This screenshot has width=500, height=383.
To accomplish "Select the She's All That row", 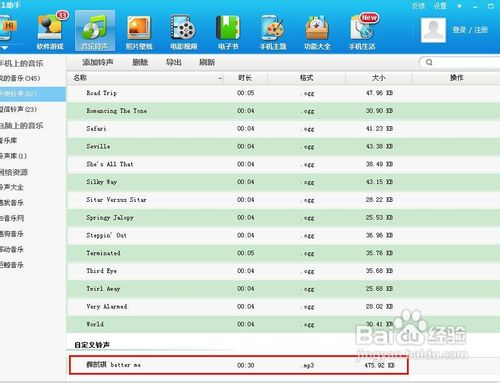I will click(x=283, y=164).
